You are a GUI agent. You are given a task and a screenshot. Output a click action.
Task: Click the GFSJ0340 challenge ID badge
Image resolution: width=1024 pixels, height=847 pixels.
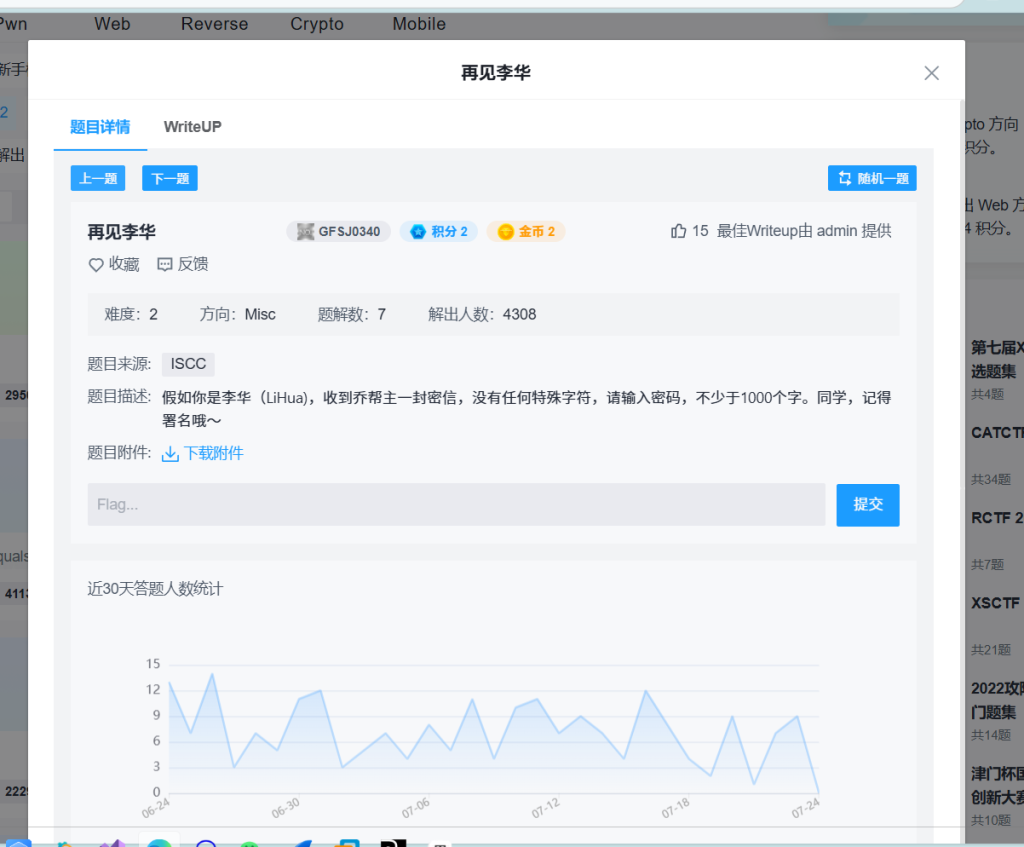tap(339, 232)
